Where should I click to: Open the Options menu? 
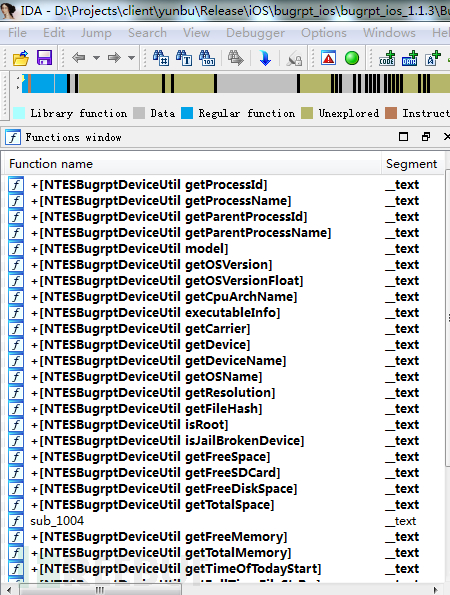[324, 33]
